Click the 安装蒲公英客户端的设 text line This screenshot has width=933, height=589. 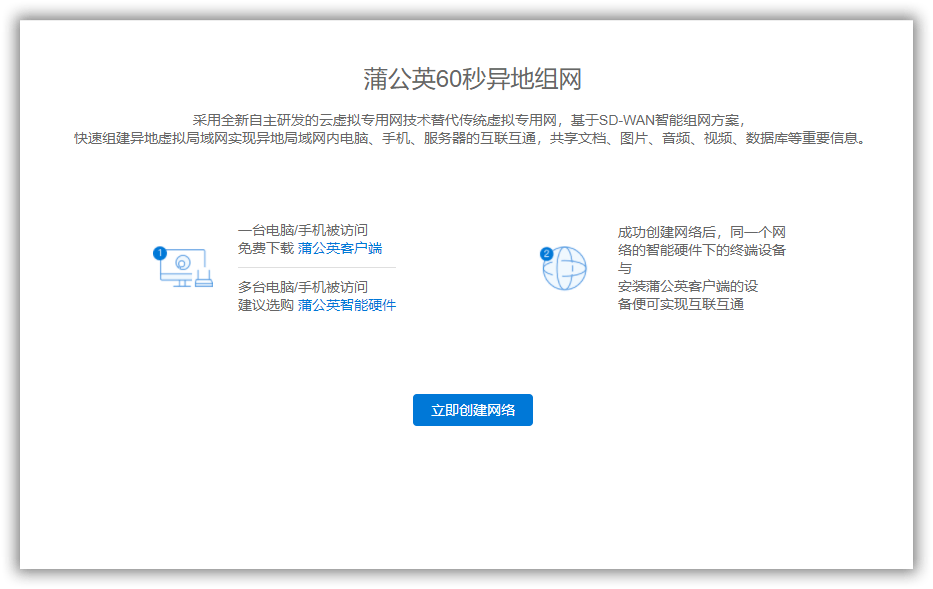(x=688, y=286)
